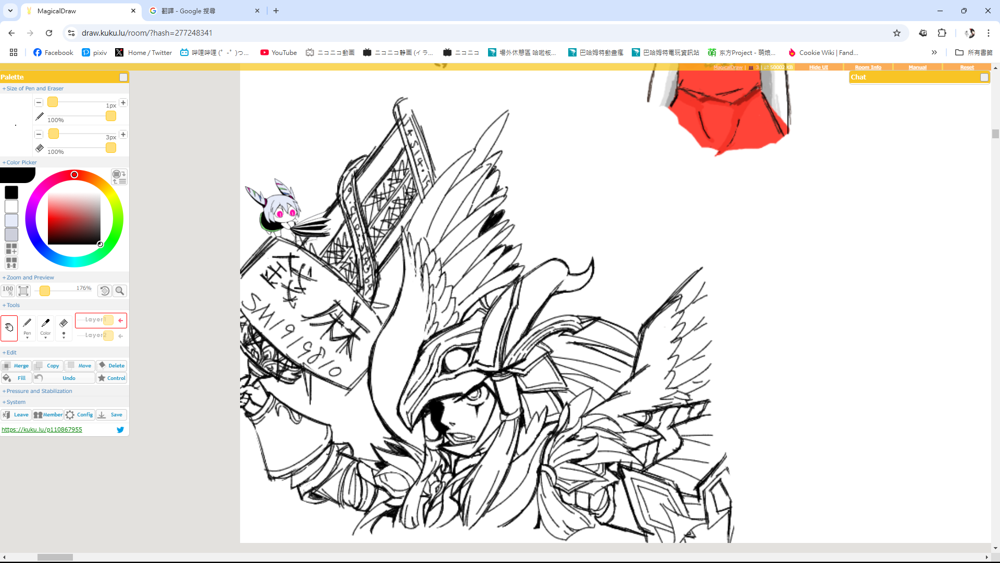The image size is (1000, 563).
Task: Collapse the System section
Action: coord(14,402)
